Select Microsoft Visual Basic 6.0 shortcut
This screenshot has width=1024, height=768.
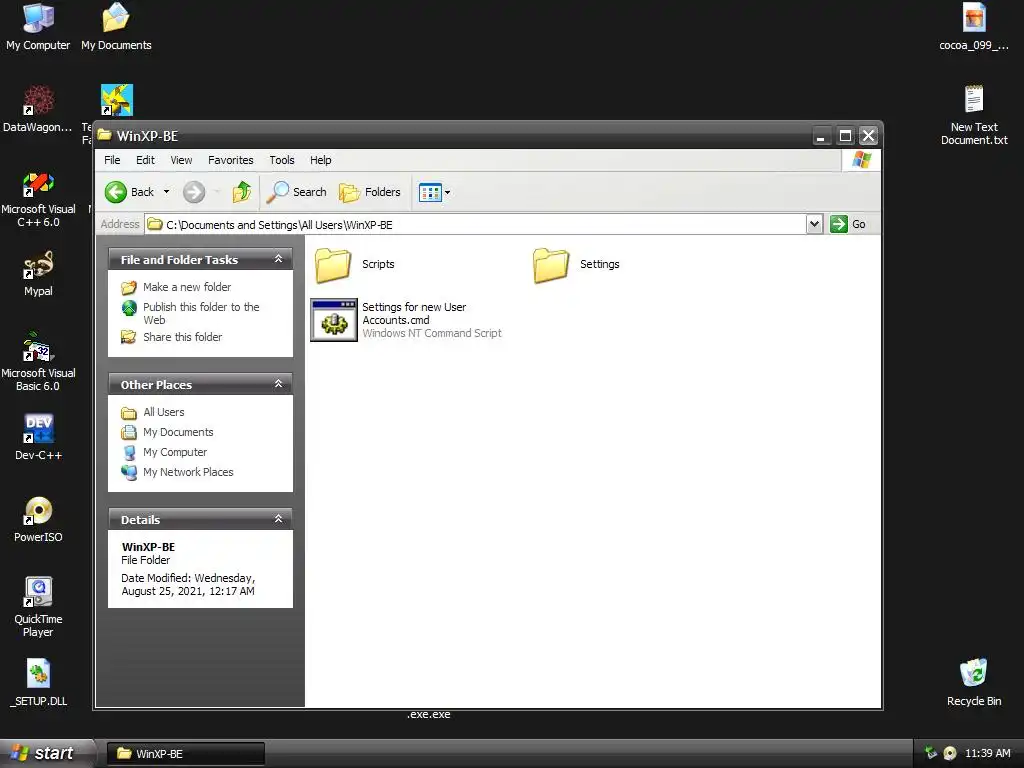click(38, 362)
